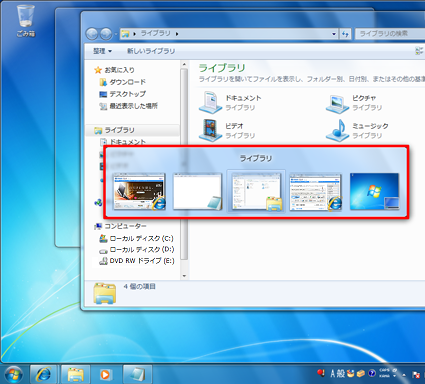Click the IME 般 conversion mode indicator

(x=340, y=374)
